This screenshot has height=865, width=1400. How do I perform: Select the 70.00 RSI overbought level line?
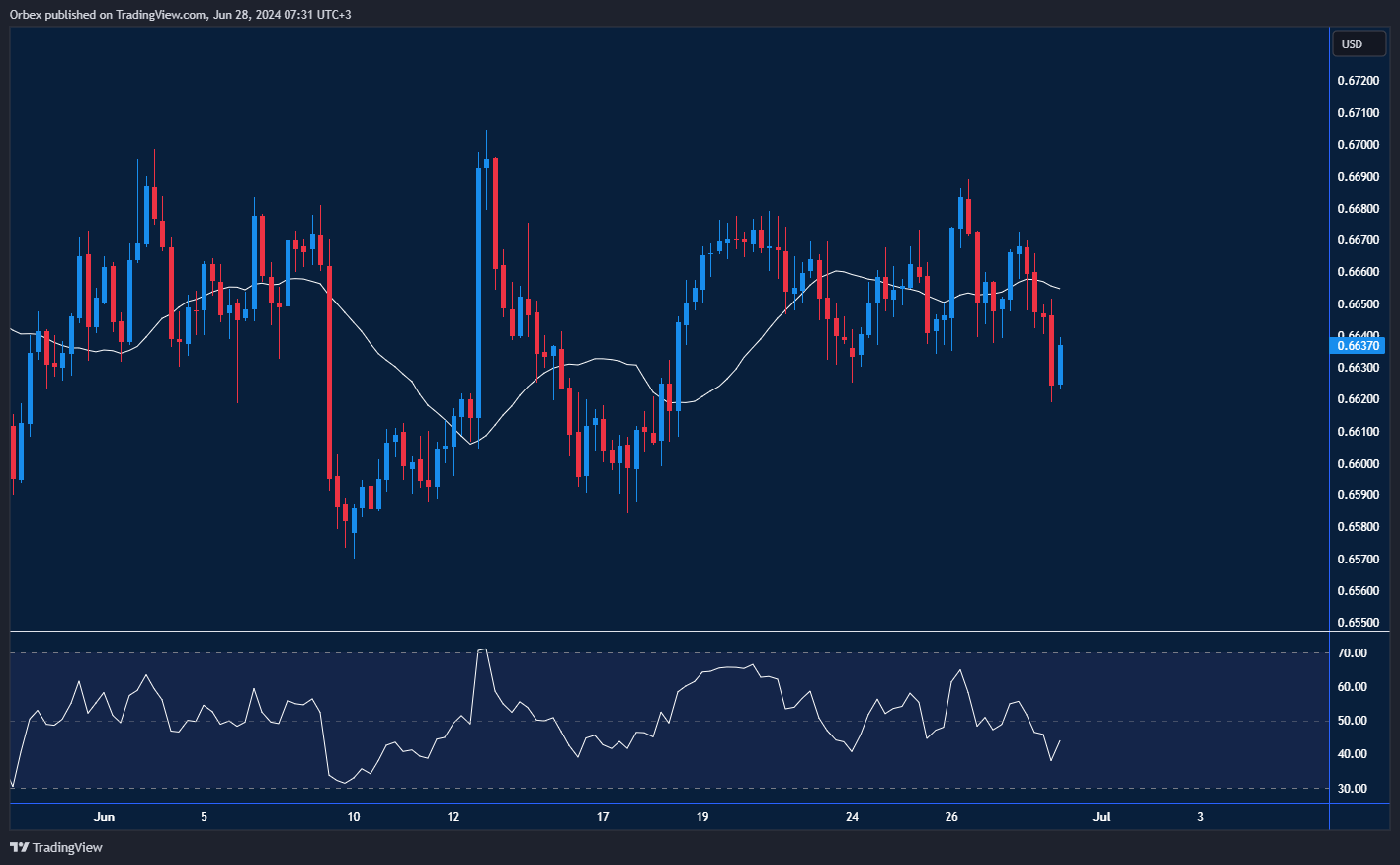tap(692, 651)
